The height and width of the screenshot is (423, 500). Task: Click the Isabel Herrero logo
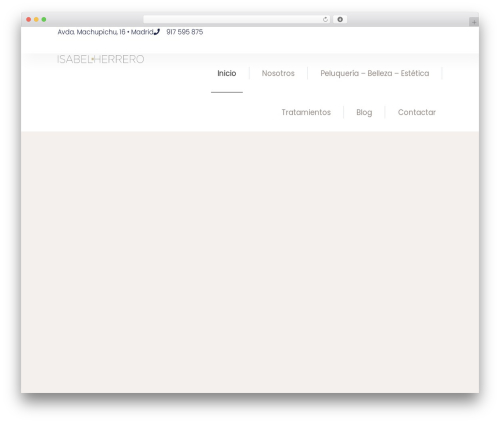101,59
